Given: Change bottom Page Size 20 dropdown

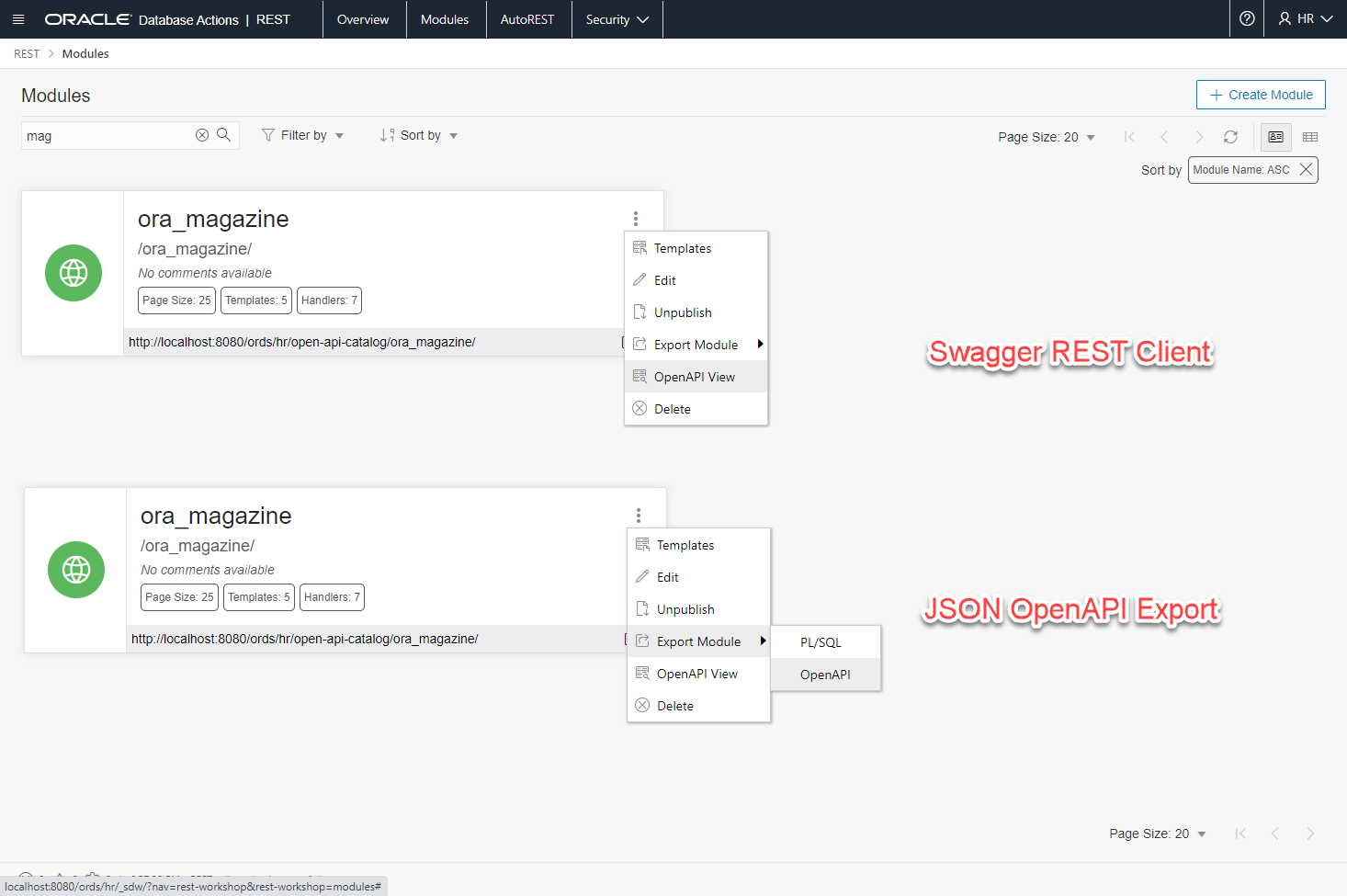Looking at the screenshot, I should coord(1158,834).
